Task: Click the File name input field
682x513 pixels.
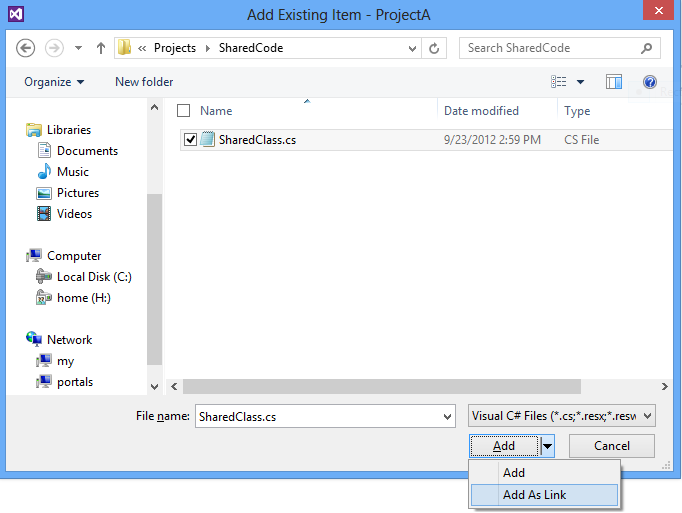Action: click(325, 416)
